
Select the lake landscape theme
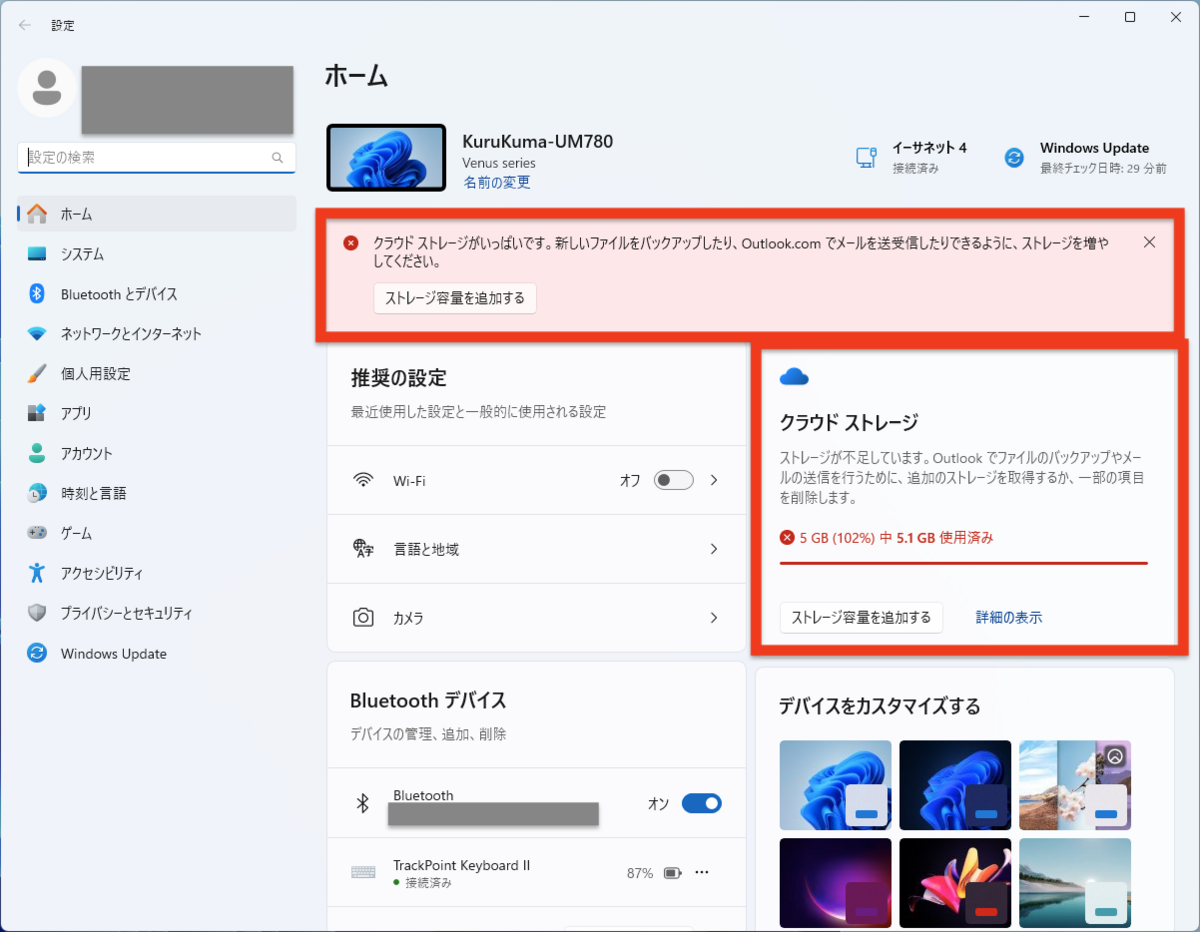tap(1075, 883)
